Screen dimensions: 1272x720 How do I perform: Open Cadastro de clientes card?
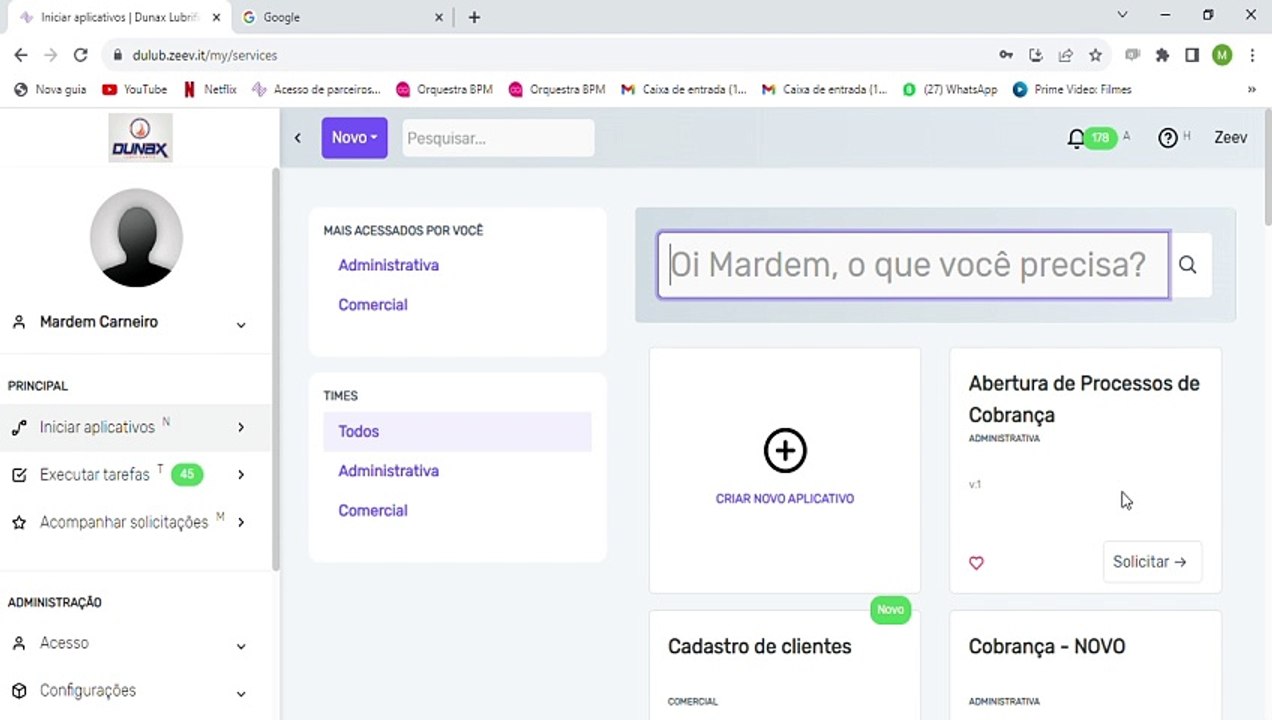[x=785, y=665]
